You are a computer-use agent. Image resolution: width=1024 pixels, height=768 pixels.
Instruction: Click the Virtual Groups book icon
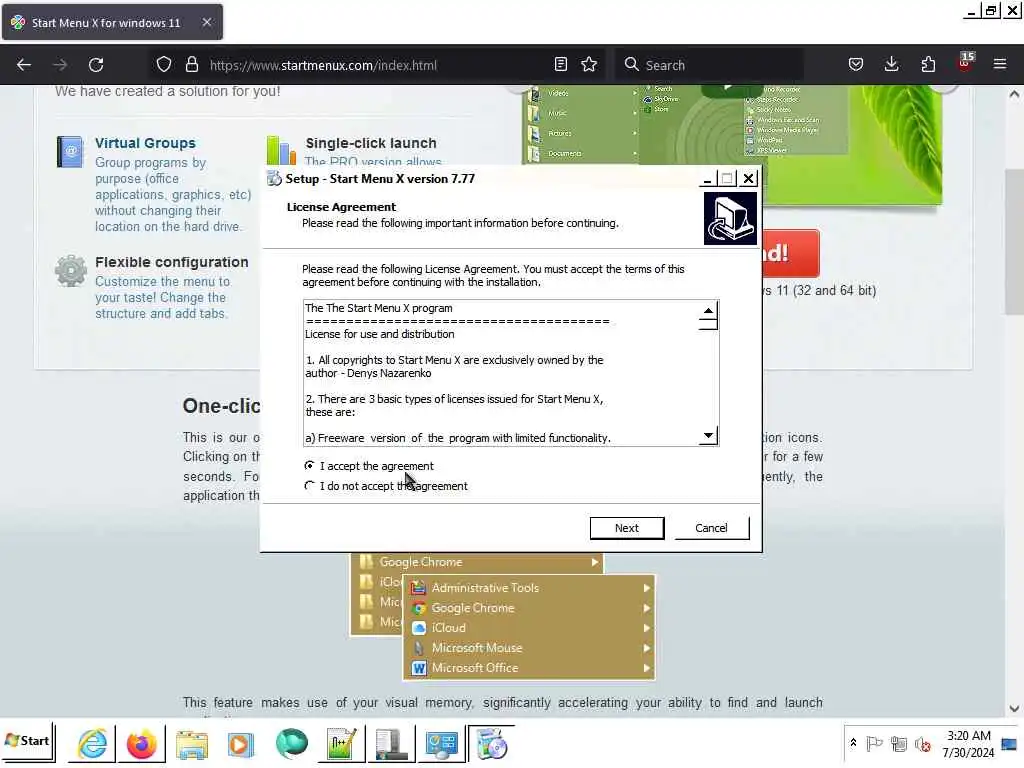click(x=70, y=152)
